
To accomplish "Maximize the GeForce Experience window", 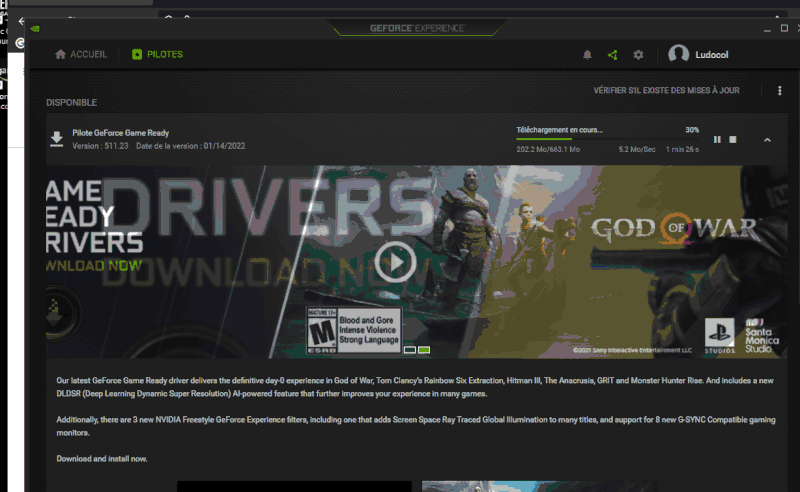I will [784, 29].
